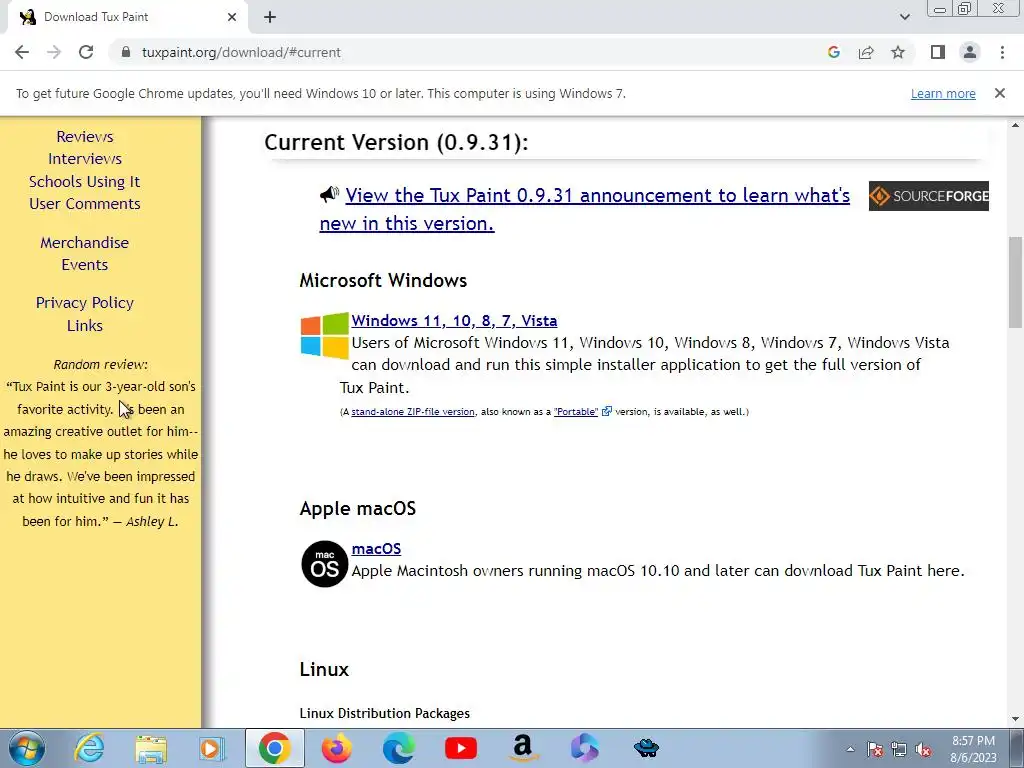Viewport: 1024px width, 768px height.
Task: Switch to Chrome in the taskbar
Action: pos(274,748)
